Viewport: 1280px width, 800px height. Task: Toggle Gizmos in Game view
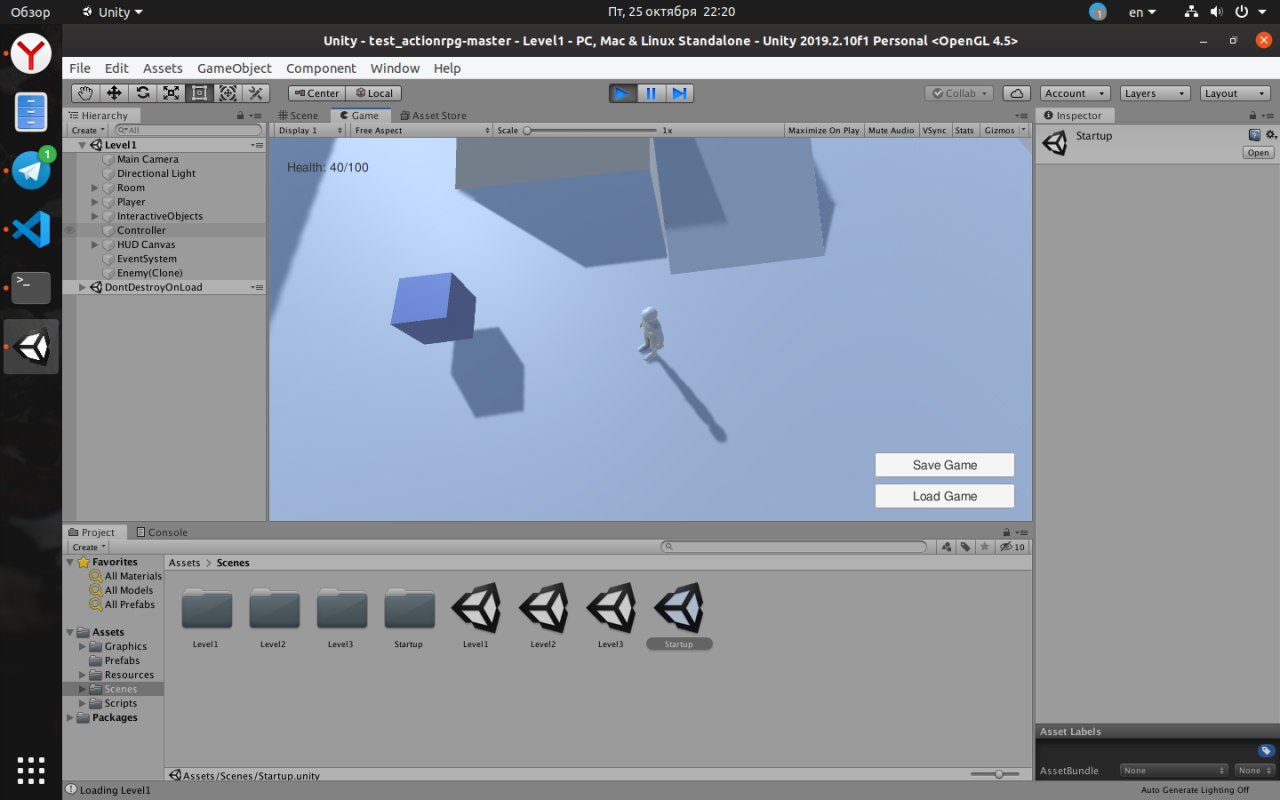point(999,130)
